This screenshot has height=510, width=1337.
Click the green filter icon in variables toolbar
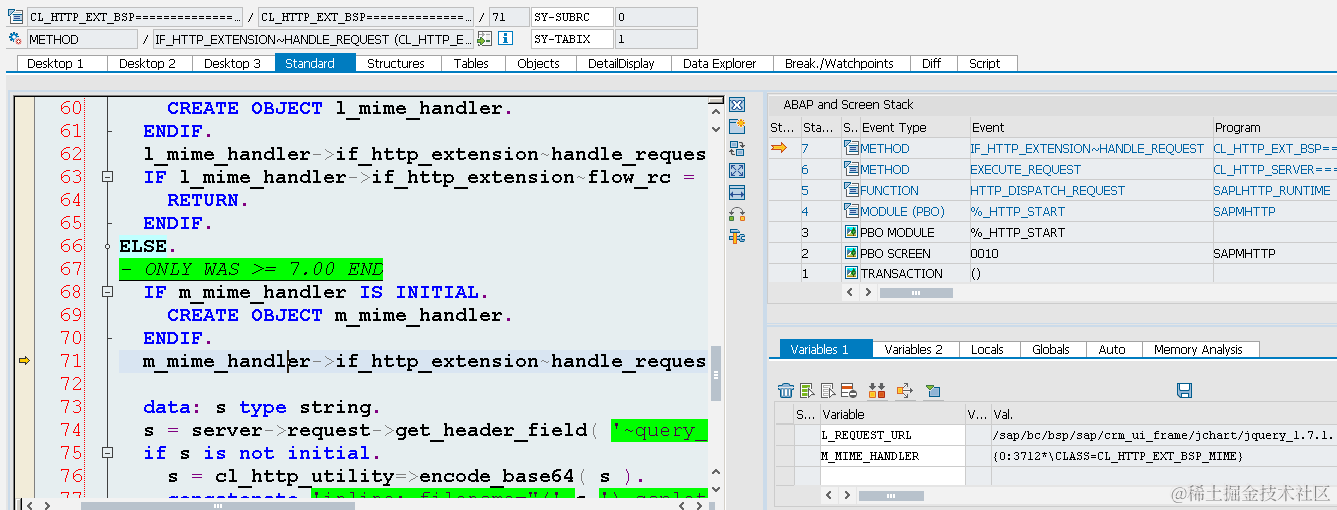932,390
